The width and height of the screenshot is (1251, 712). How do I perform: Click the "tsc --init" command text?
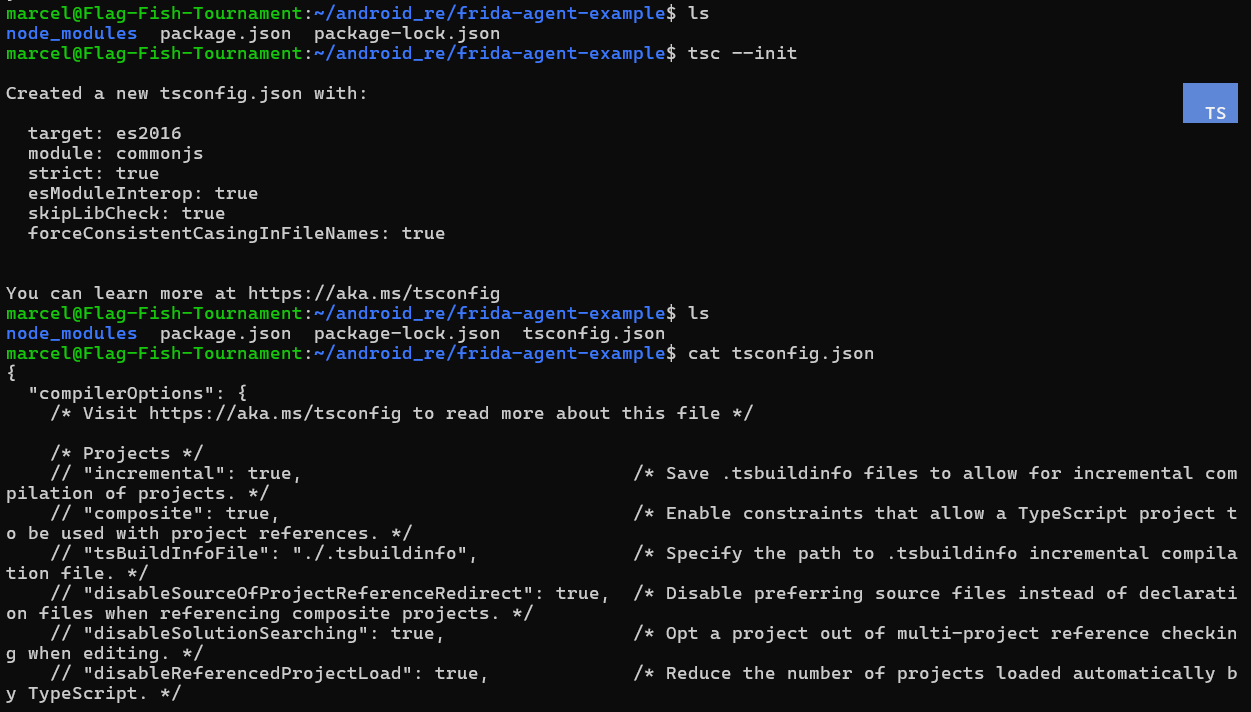click(x=742, y=53)
